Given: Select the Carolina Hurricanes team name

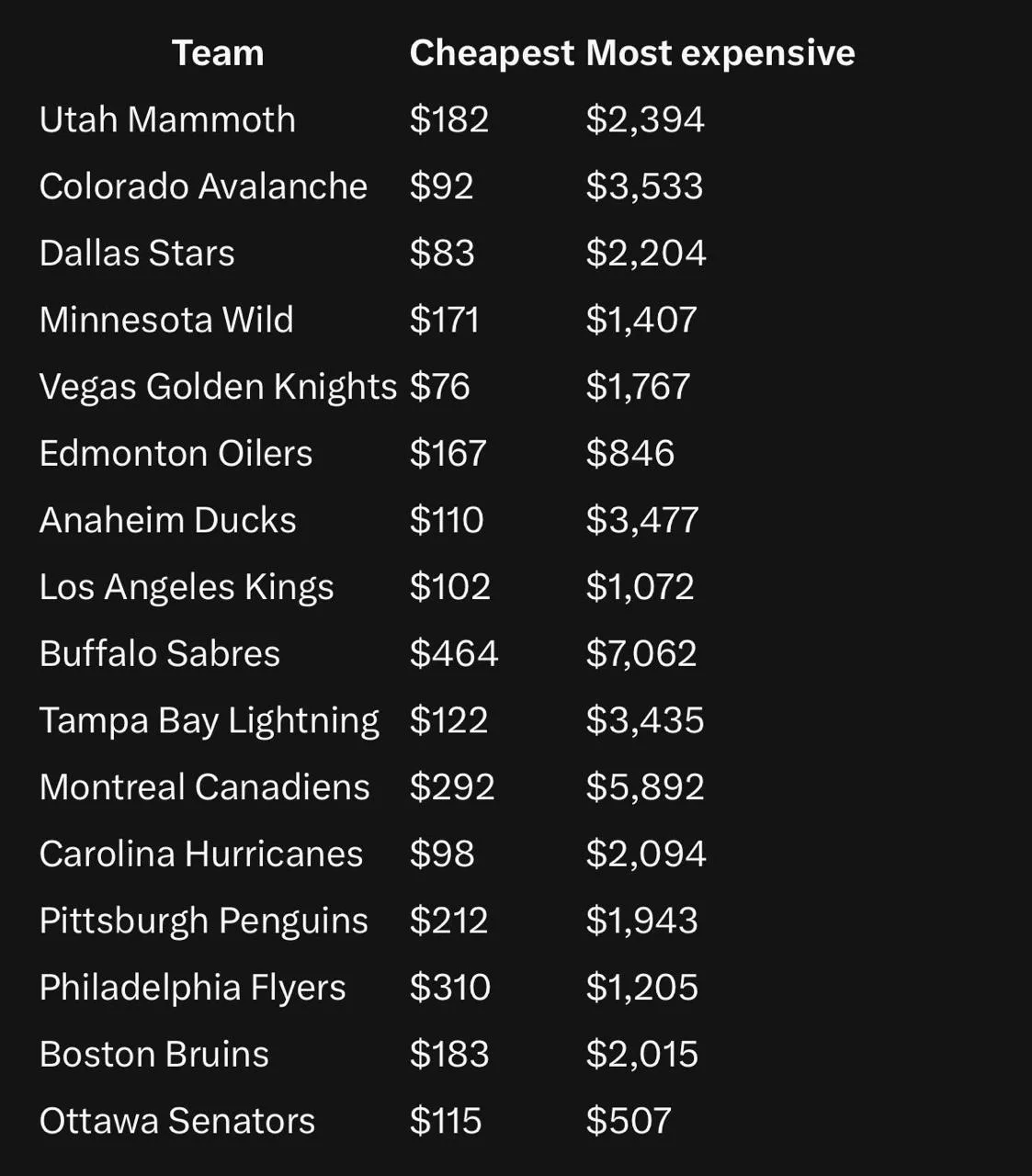Looking at the screenshot, I should pyautogui.click(x=201, y=854).
